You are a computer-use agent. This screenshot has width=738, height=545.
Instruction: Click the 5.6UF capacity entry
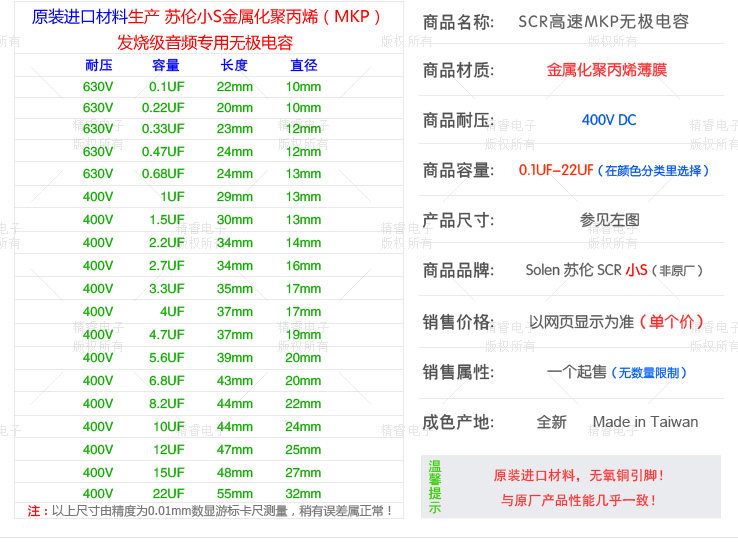(167, 358)
